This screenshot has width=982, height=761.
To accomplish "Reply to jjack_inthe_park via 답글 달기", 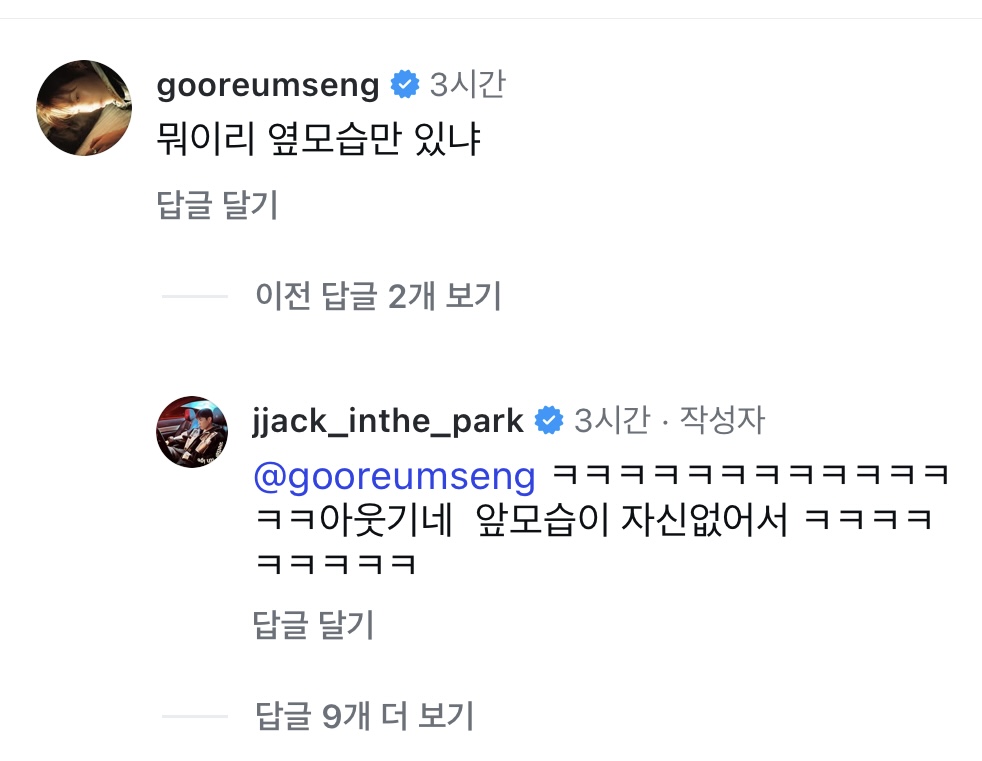I will click(313, 624).
